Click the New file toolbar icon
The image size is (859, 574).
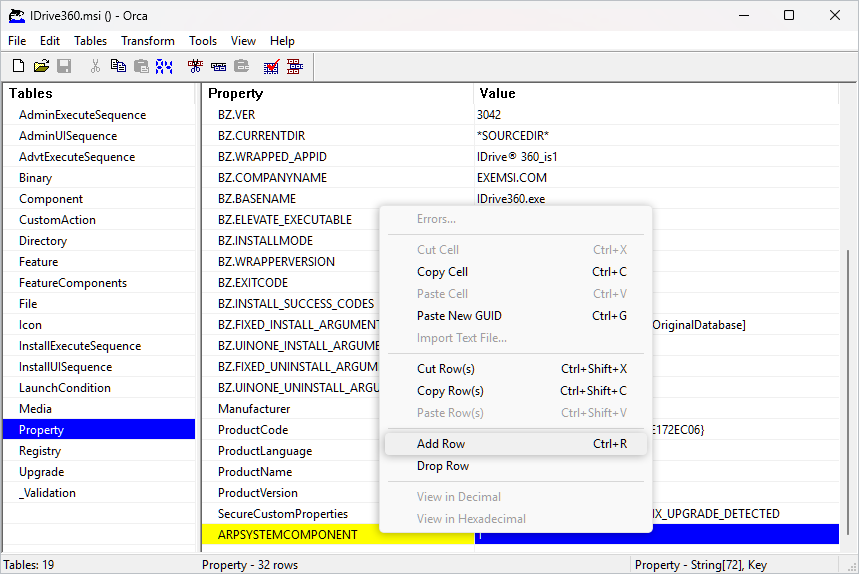pyautogui.click(x=18, y=66)
